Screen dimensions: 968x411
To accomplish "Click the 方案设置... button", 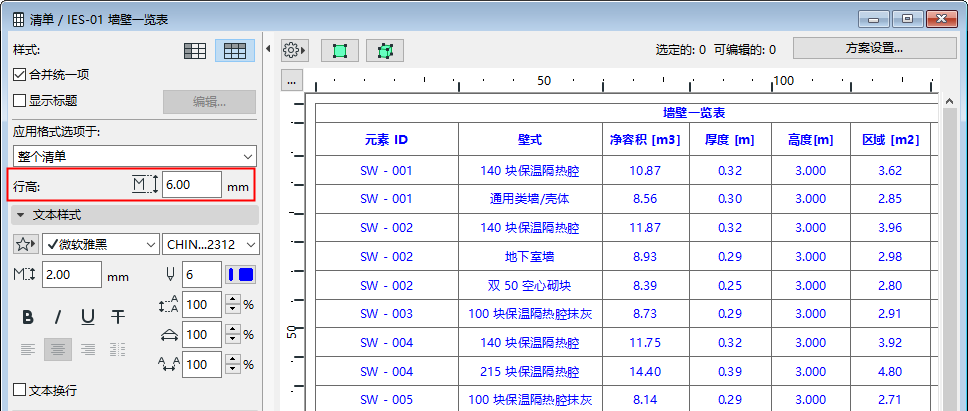I will pos(874,48).
